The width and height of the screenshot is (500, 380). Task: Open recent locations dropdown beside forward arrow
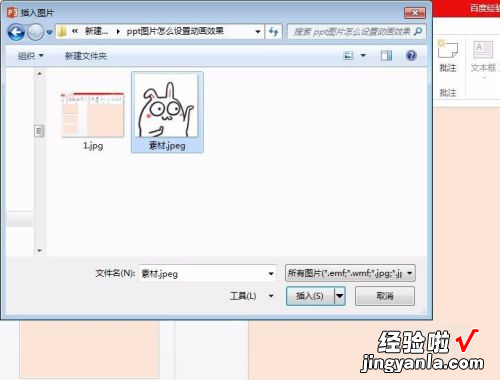49,32
